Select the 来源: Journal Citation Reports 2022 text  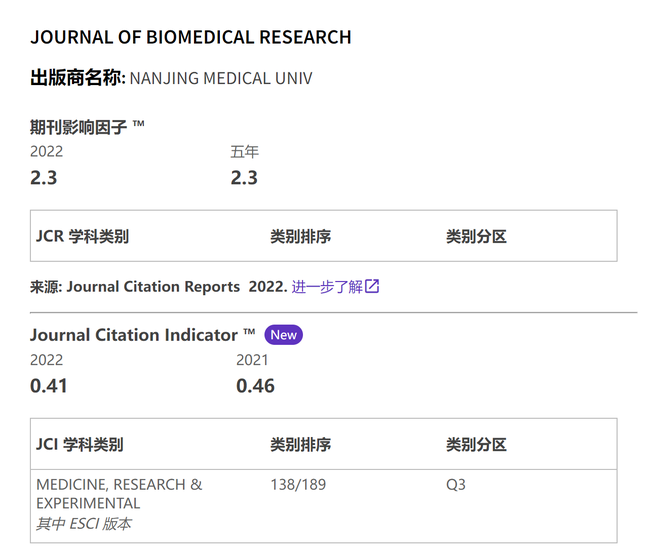coord(158,287)
